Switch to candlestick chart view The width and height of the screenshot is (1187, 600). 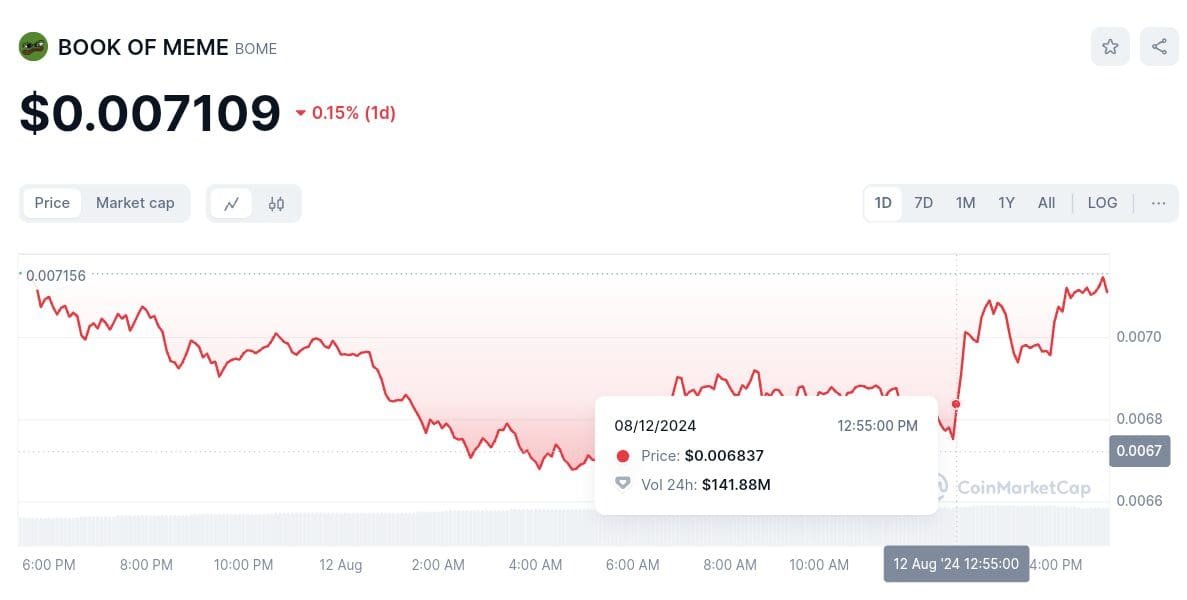276,203
